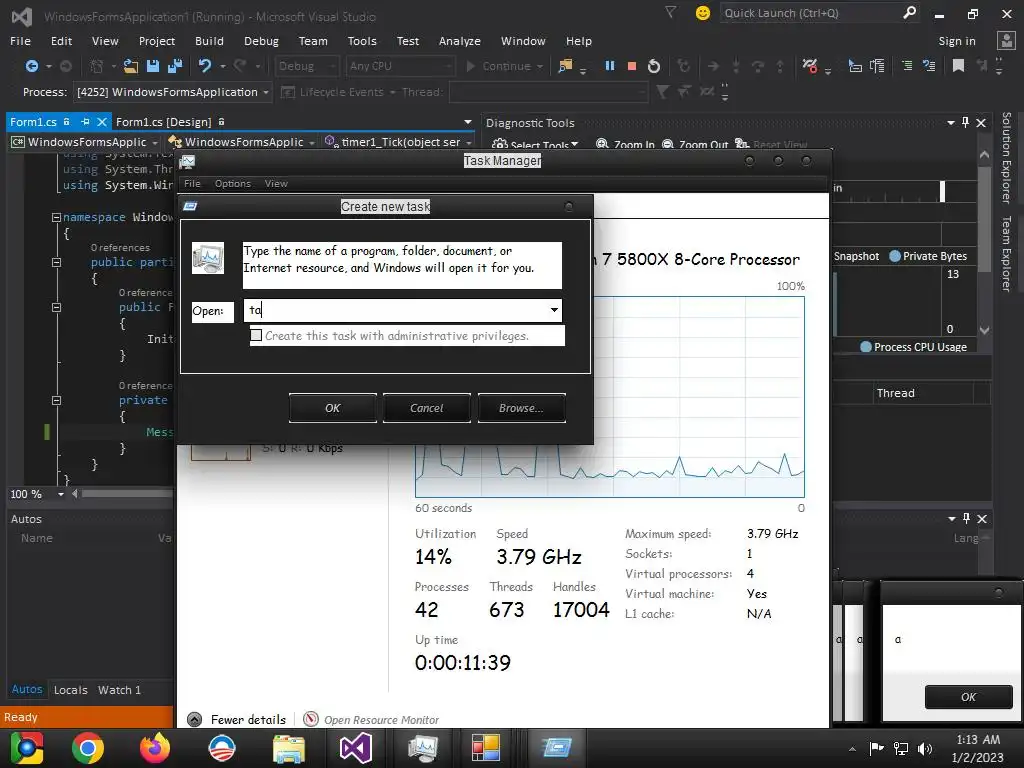Stop debugging with the red square
The height and width of the screenshot is (768, 1024).
coord(632,66)
